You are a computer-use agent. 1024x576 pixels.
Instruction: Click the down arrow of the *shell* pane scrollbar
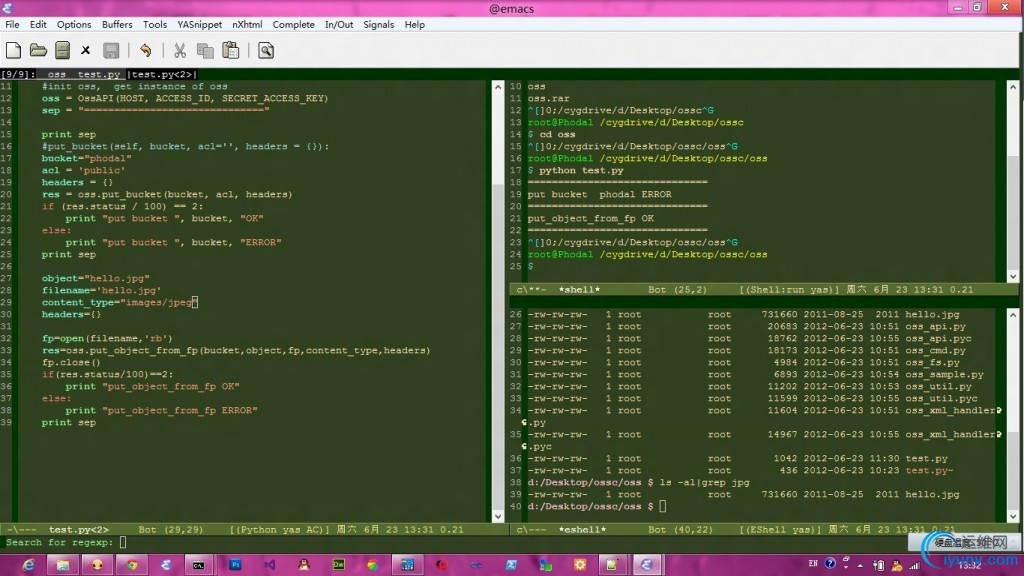1013,277
